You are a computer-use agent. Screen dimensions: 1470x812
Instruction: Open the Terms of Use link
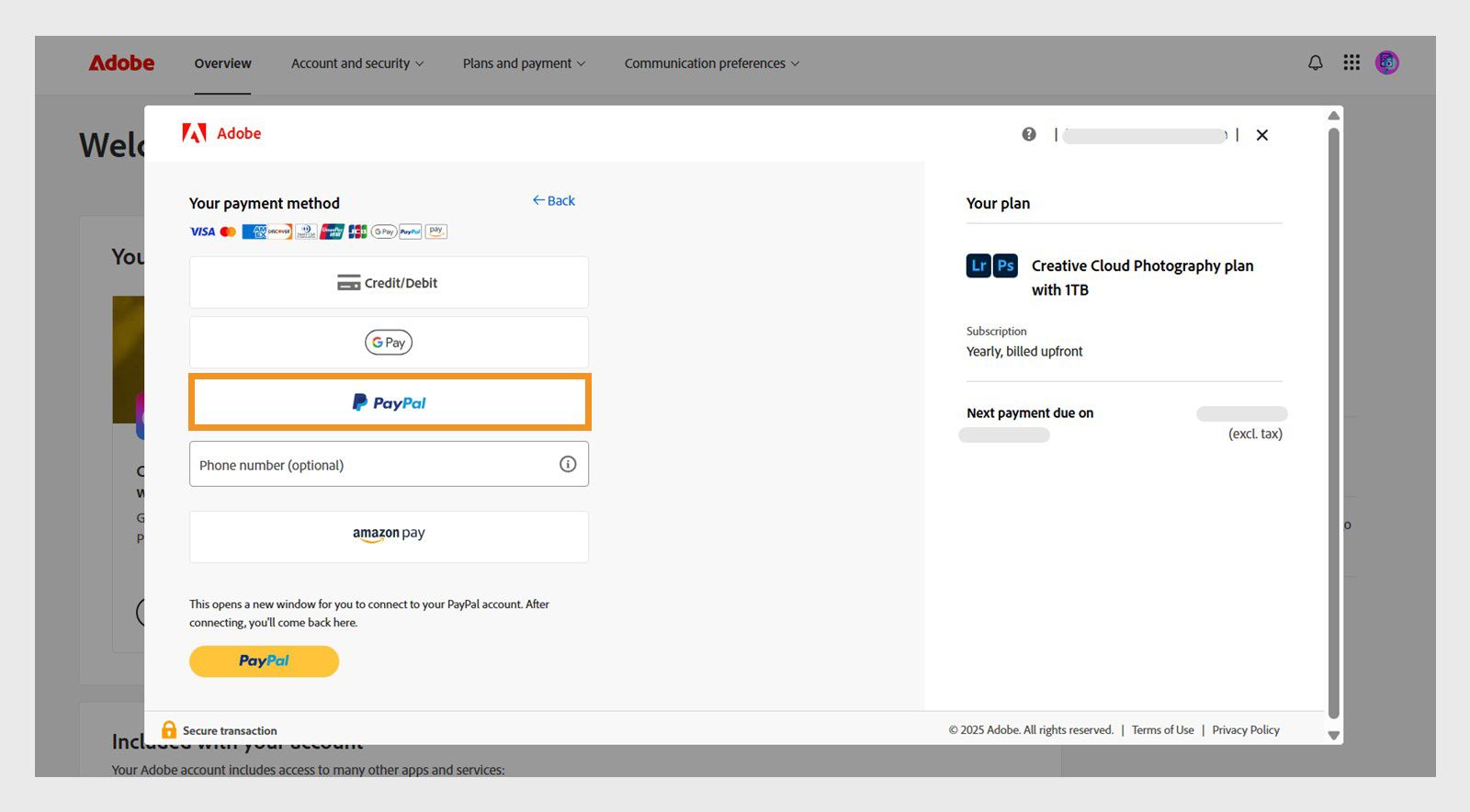click(1163, 730)
